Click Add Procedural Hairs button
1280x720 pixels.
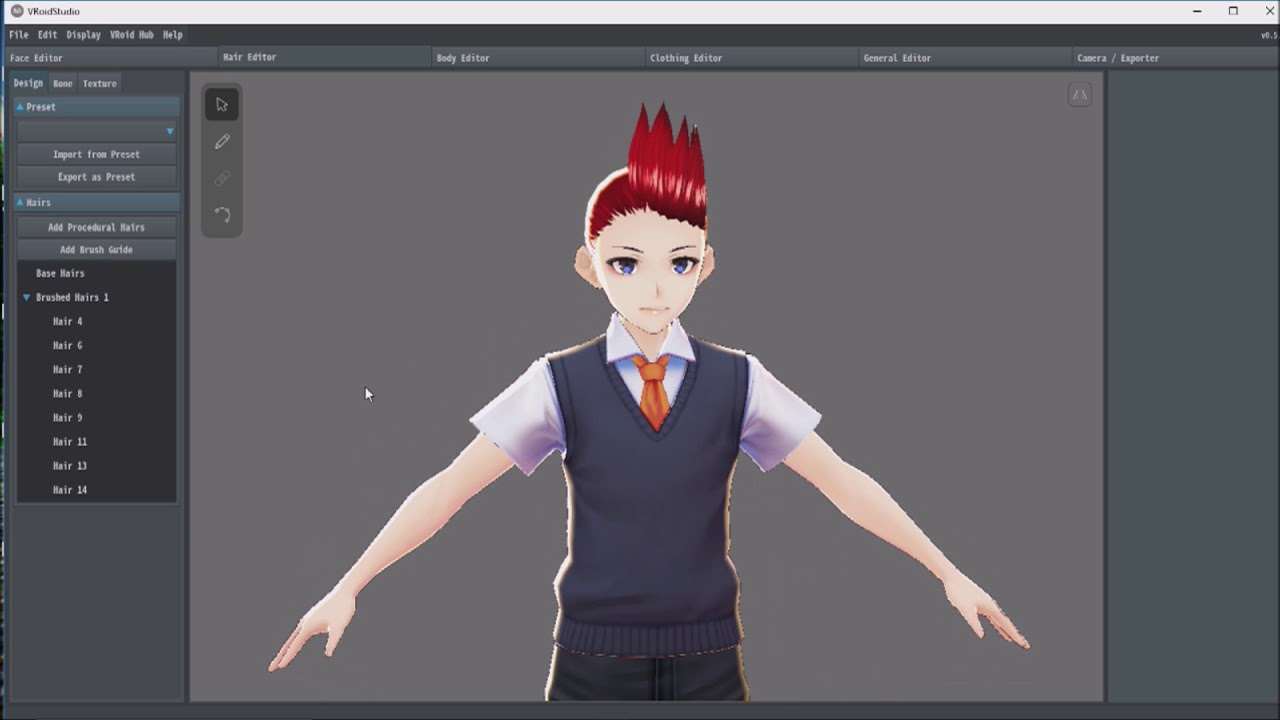tap(96, 228)
